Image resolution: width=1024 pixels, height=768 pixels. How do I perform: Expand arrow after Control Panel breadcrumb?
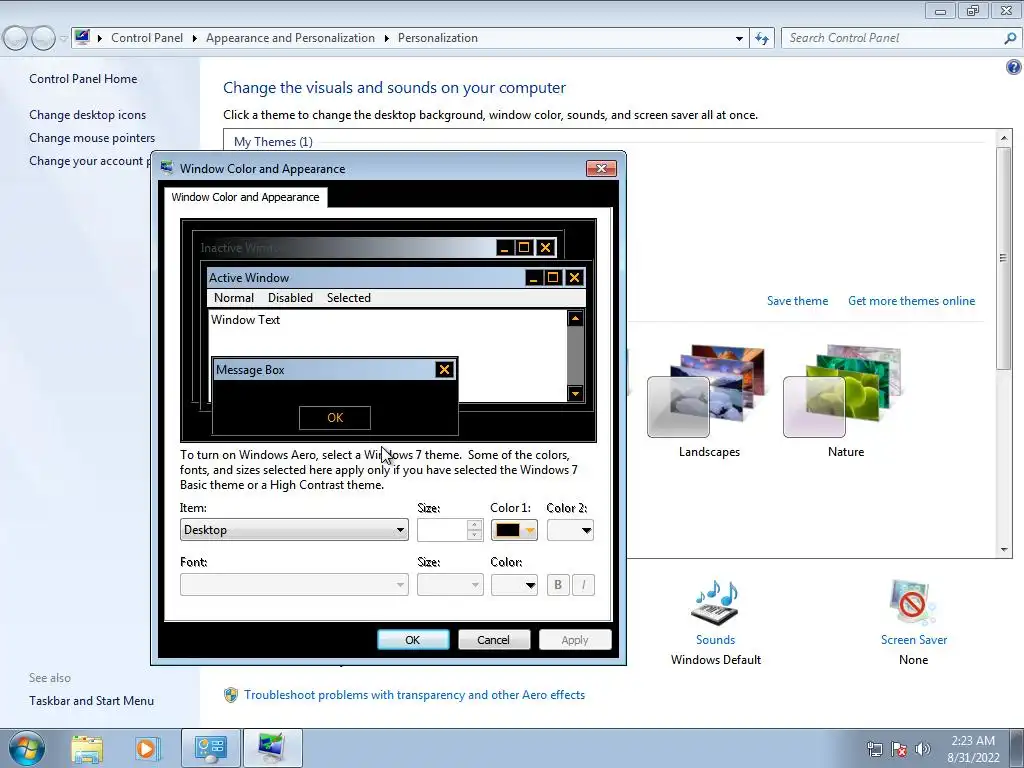pos(195,39)
